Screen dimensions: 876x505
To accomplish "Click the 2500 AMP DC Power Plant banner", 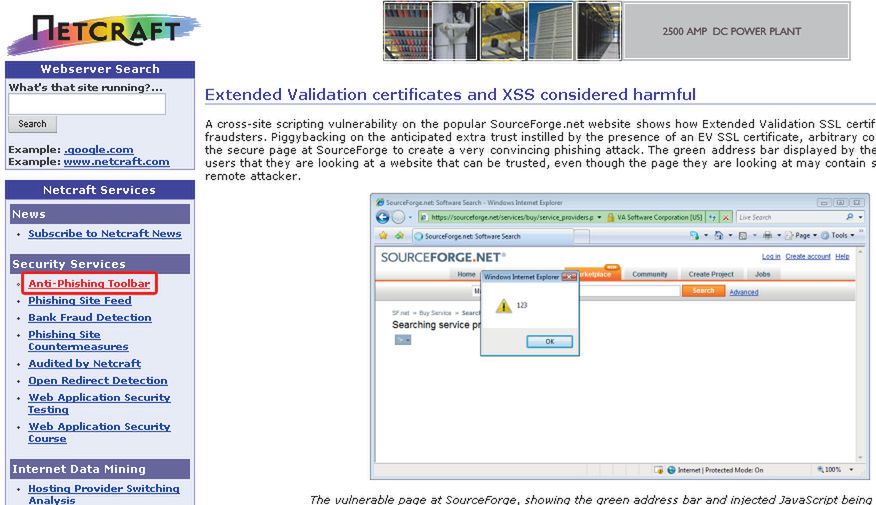I will pos(736,31).
